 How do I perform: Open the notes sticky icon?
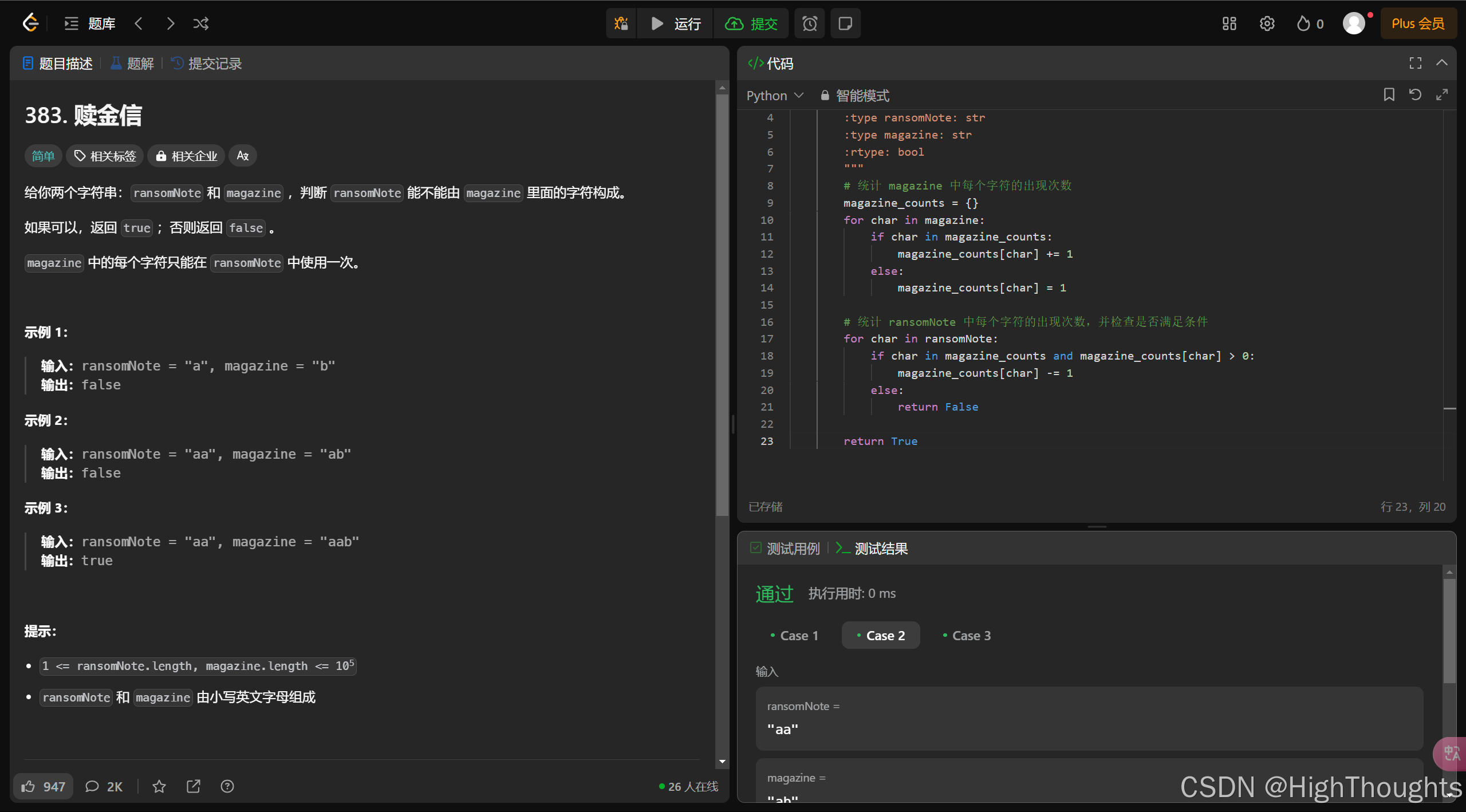845,23
